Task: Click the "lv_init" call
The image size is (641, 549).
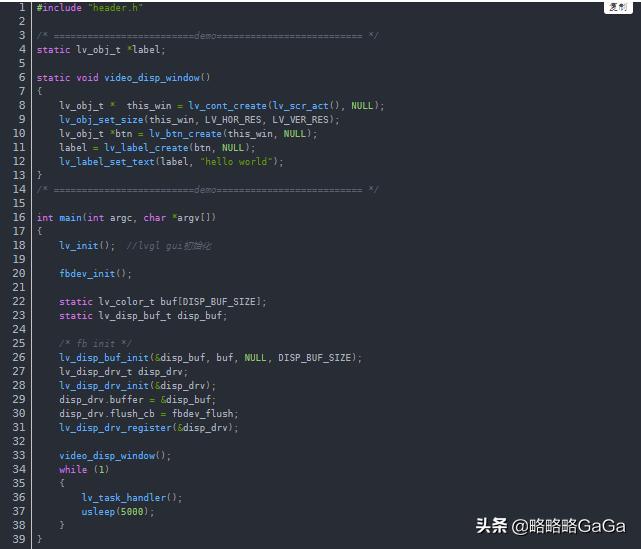Action: point(79,246)
